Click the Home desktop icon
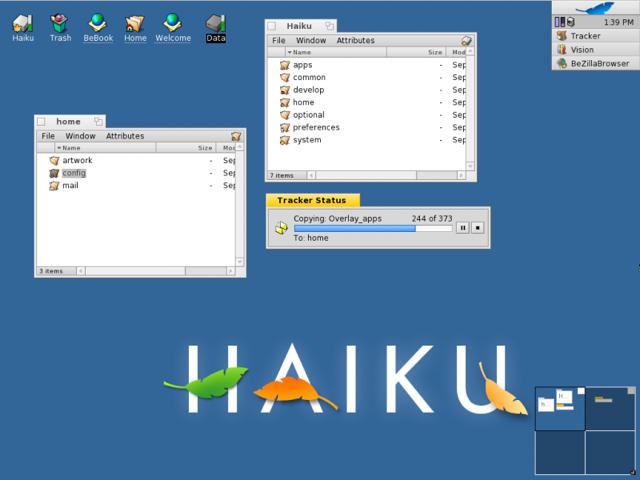Viewport: 640px width, 480px height. coord(135,23)
